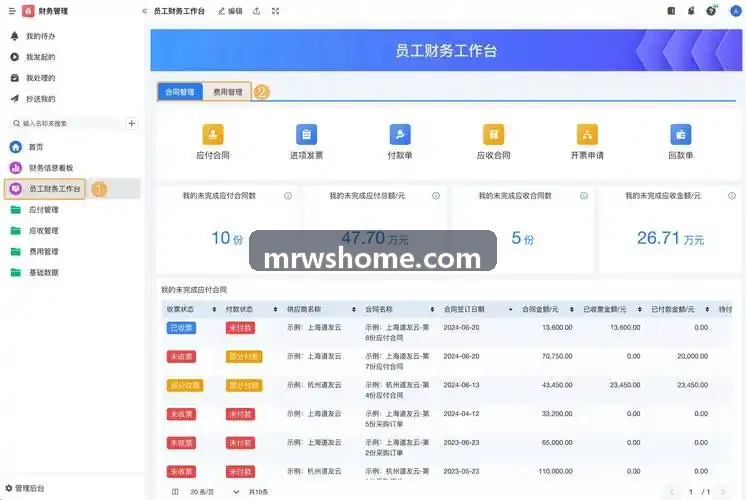Collapse sidebar with the double-chevron icon
Viewport: 746px width, 500px height.
[x=144, y=11]
